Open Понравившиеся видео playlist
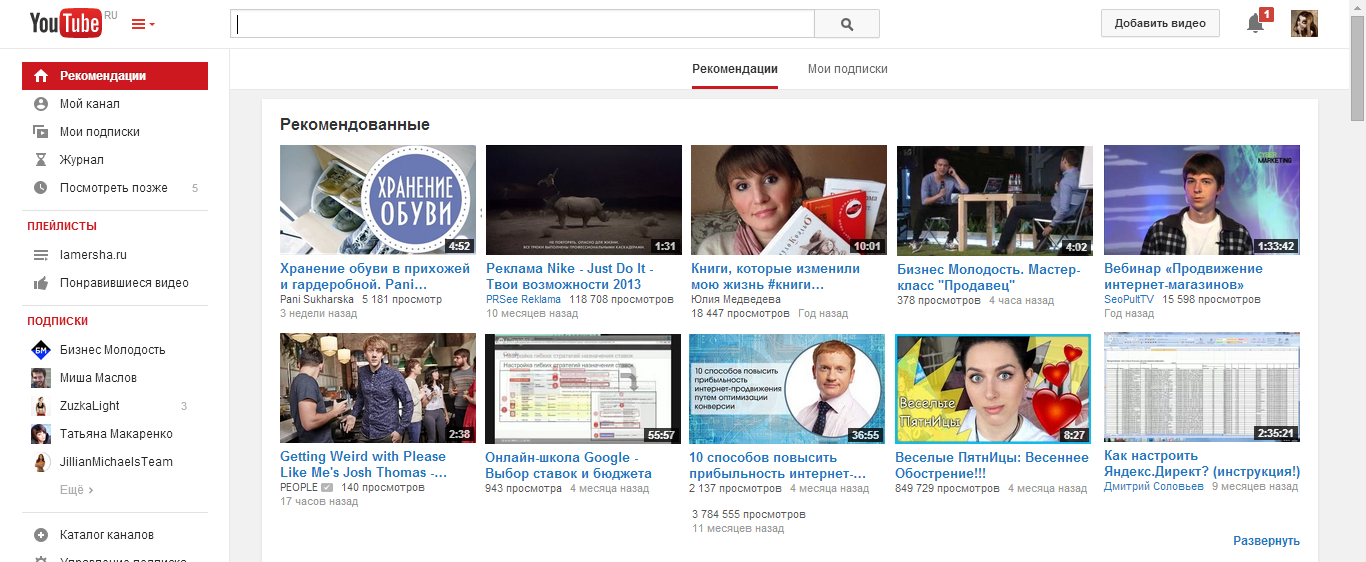The width and height of the screenshot is (1366, 562). (124, 283)
